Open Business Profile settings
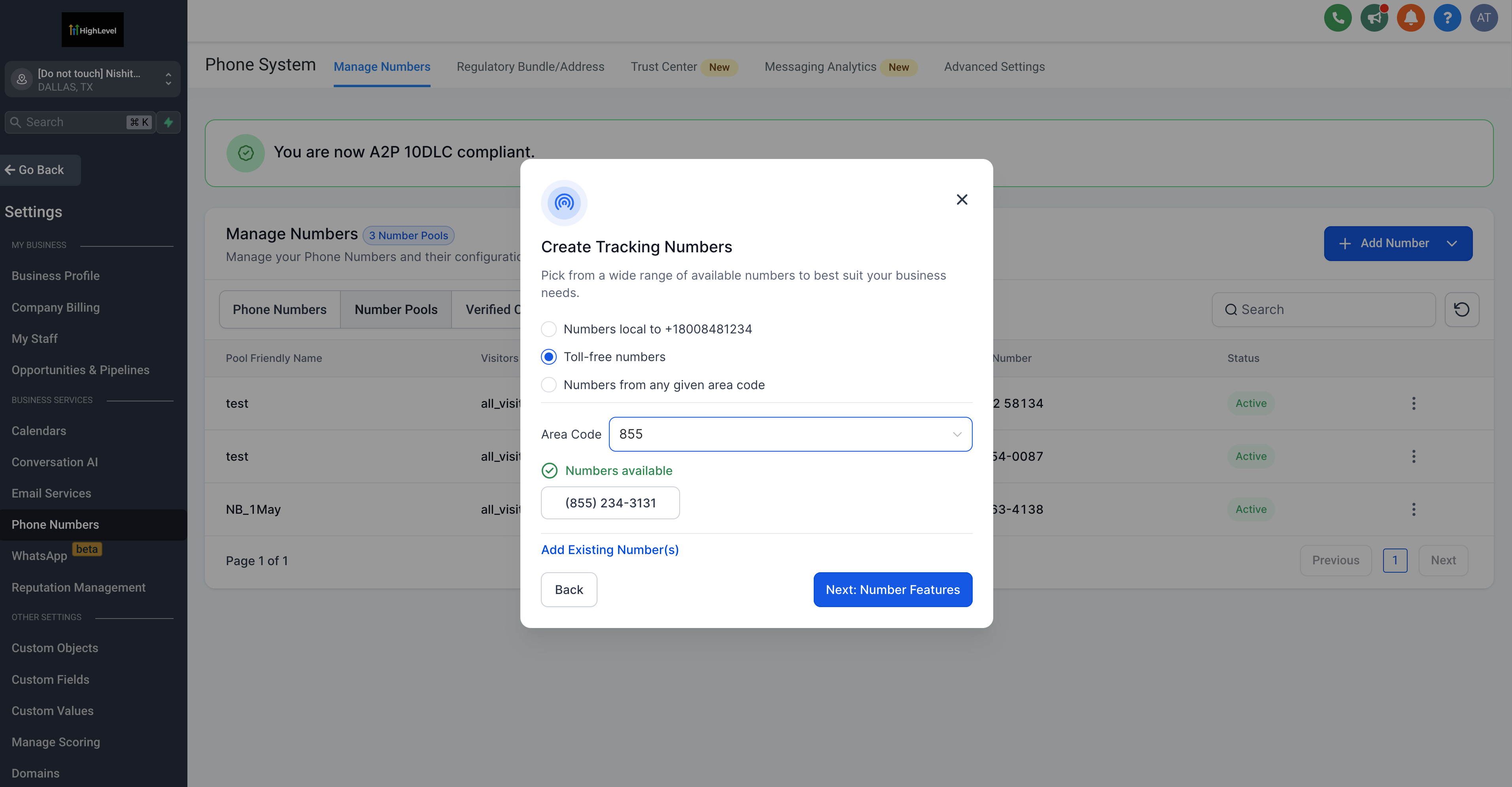The width and height of the screenshot is (1512, 787). 55,275
